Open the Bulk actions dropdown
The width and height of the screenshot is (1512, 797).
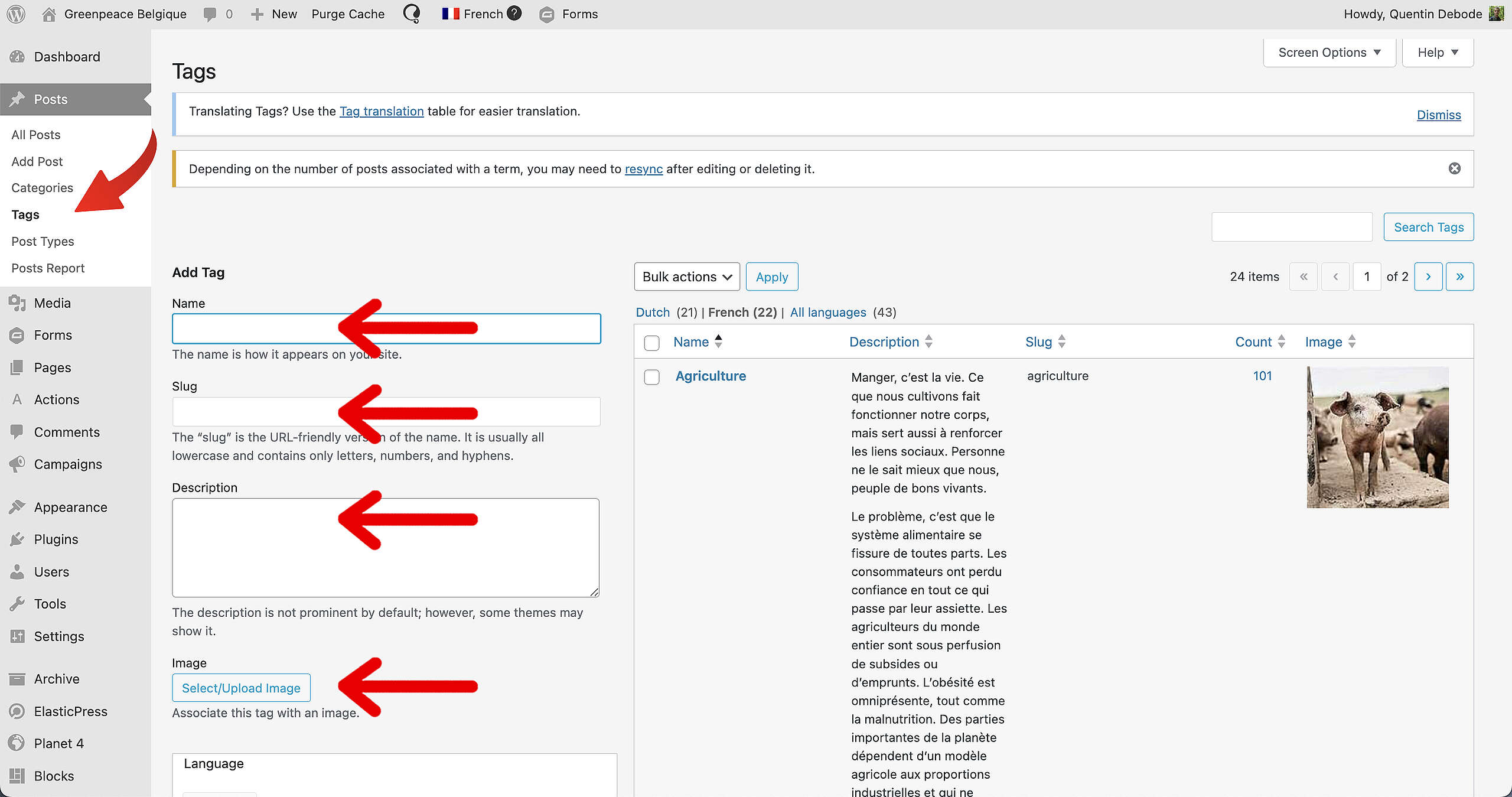686,277
